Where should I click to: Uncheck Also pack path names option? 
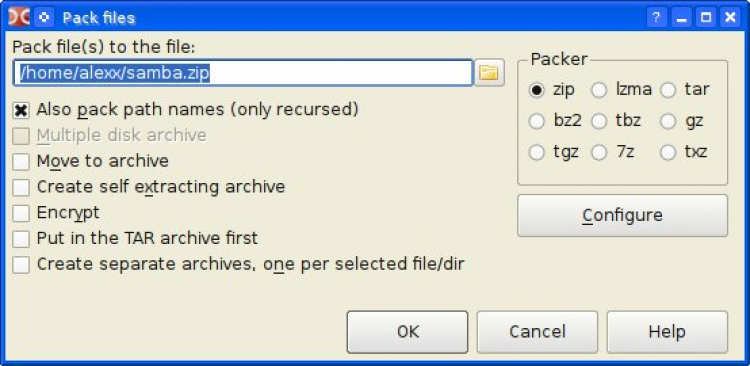21,111
